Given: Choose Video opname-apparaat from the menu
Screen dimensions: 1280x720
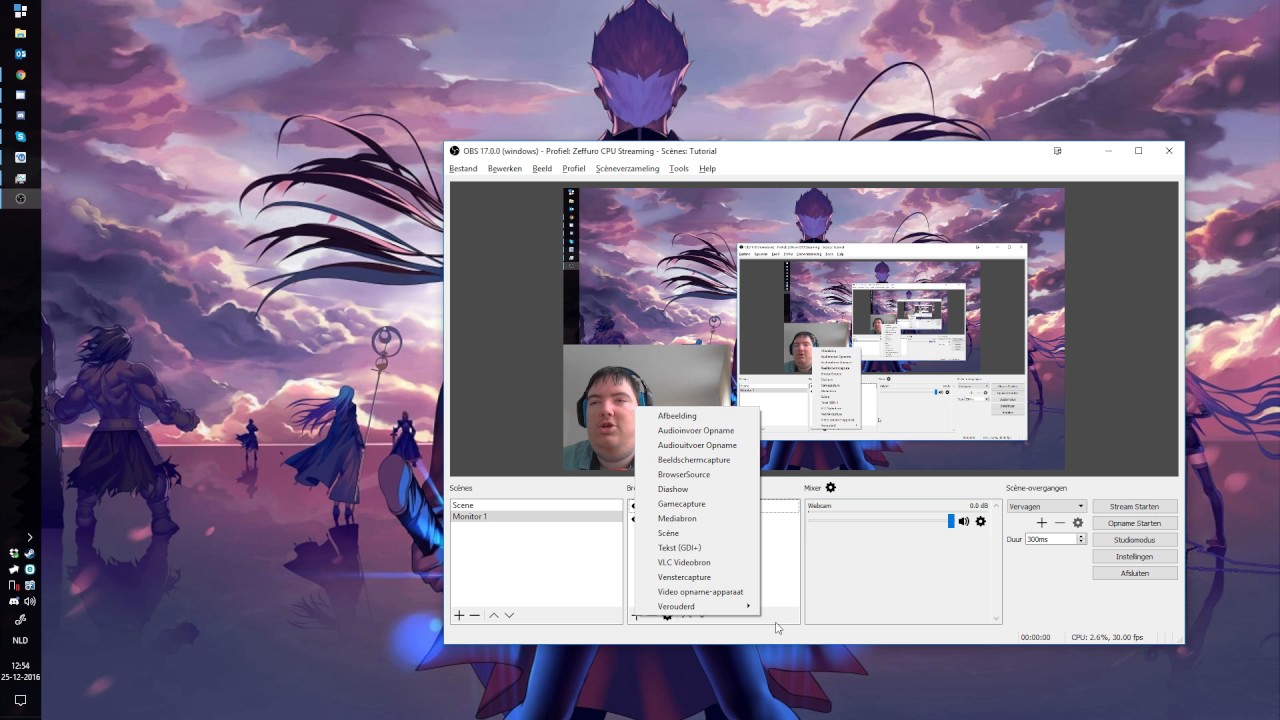Looking at the screenshot, I should pyautogui.click(x=698, y=592).
